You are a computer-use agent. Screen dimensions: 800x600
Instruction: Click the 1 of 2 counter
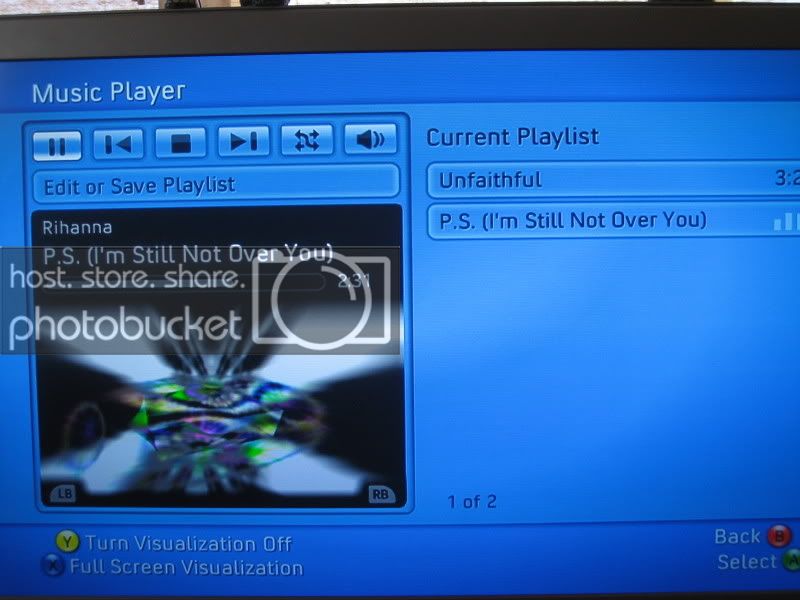pos(472,502)
